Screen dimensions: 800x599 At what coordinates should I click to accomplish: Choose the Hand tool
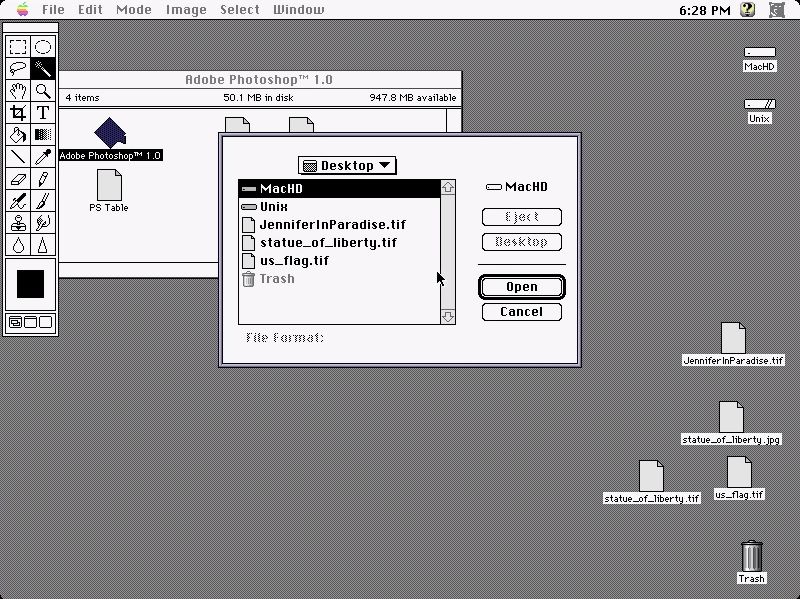18,91
